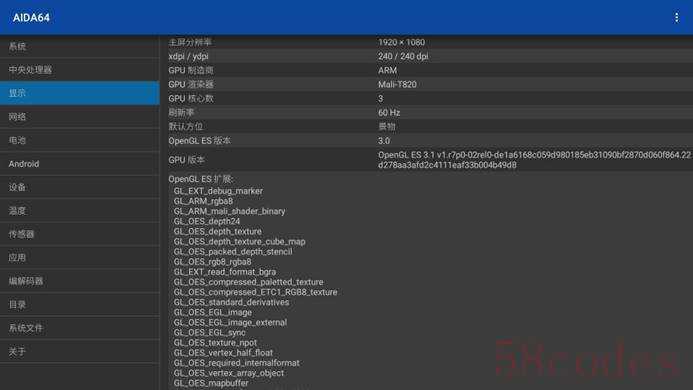Click the AIDA64 title in header
Screen dimensions: 693x390
(31, 18)
